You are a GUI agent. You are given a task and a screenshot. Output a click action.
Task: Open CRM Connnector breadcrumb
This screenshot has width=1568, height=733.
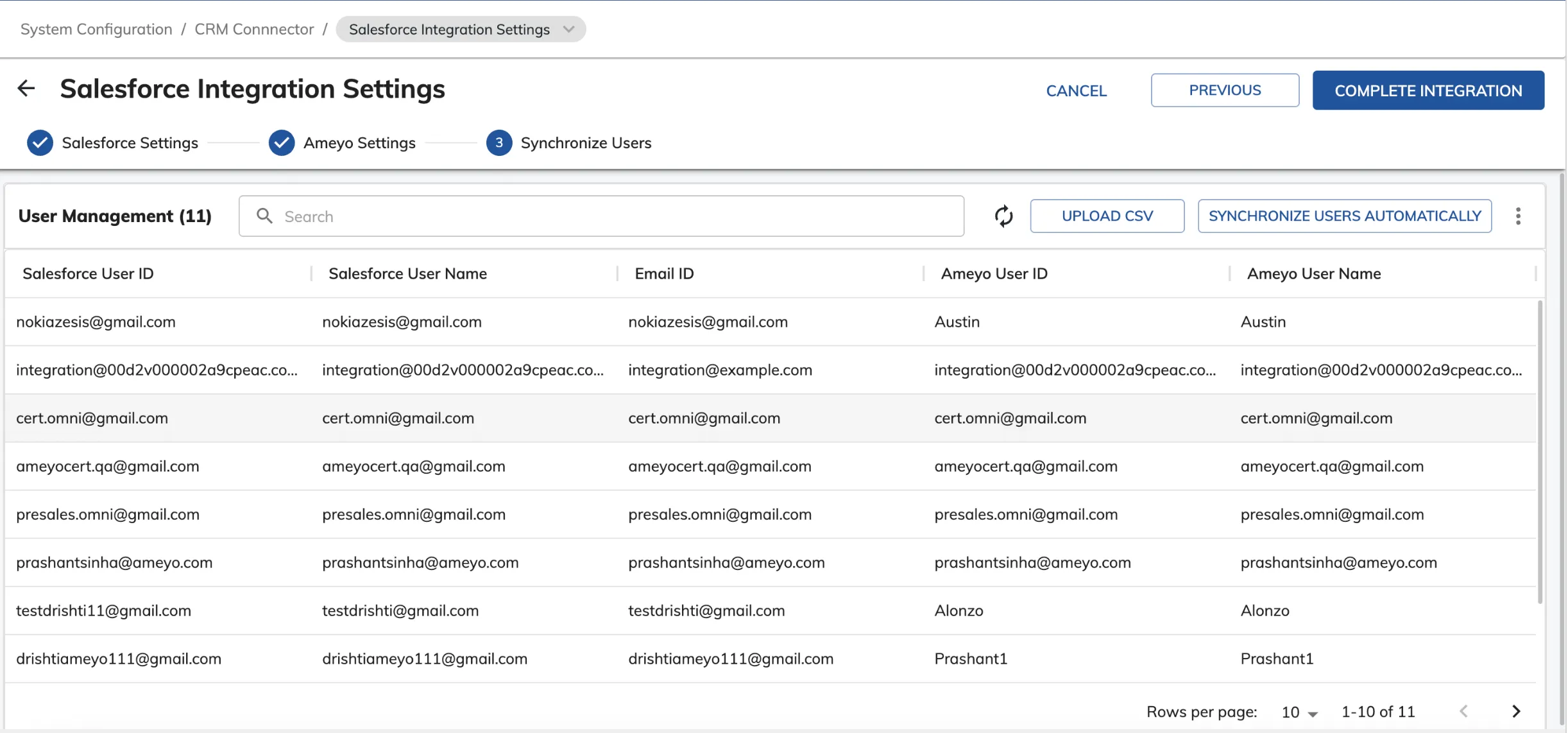pyautogui.click(x=254, y=30)
